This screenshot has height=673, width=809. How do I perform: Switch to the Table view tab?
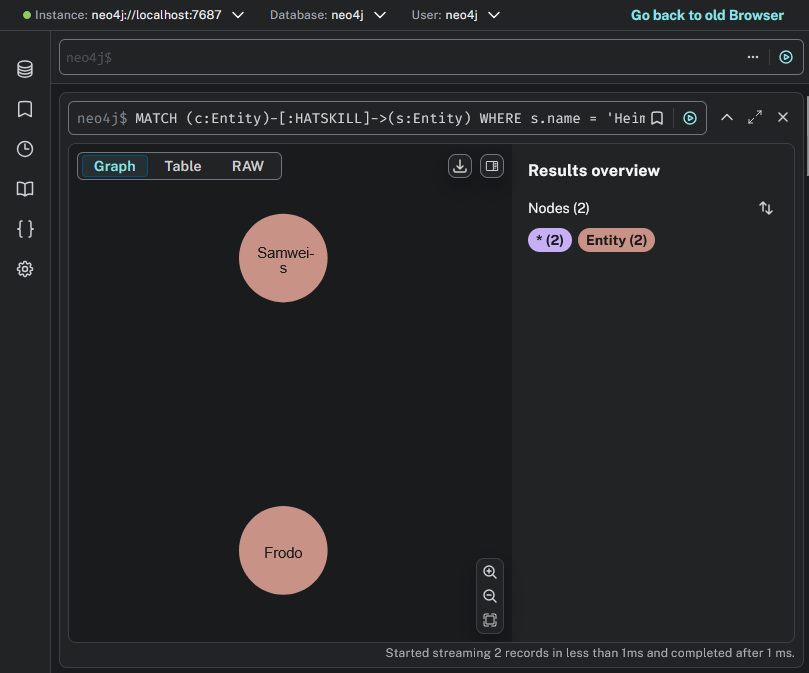pos(183,166)
